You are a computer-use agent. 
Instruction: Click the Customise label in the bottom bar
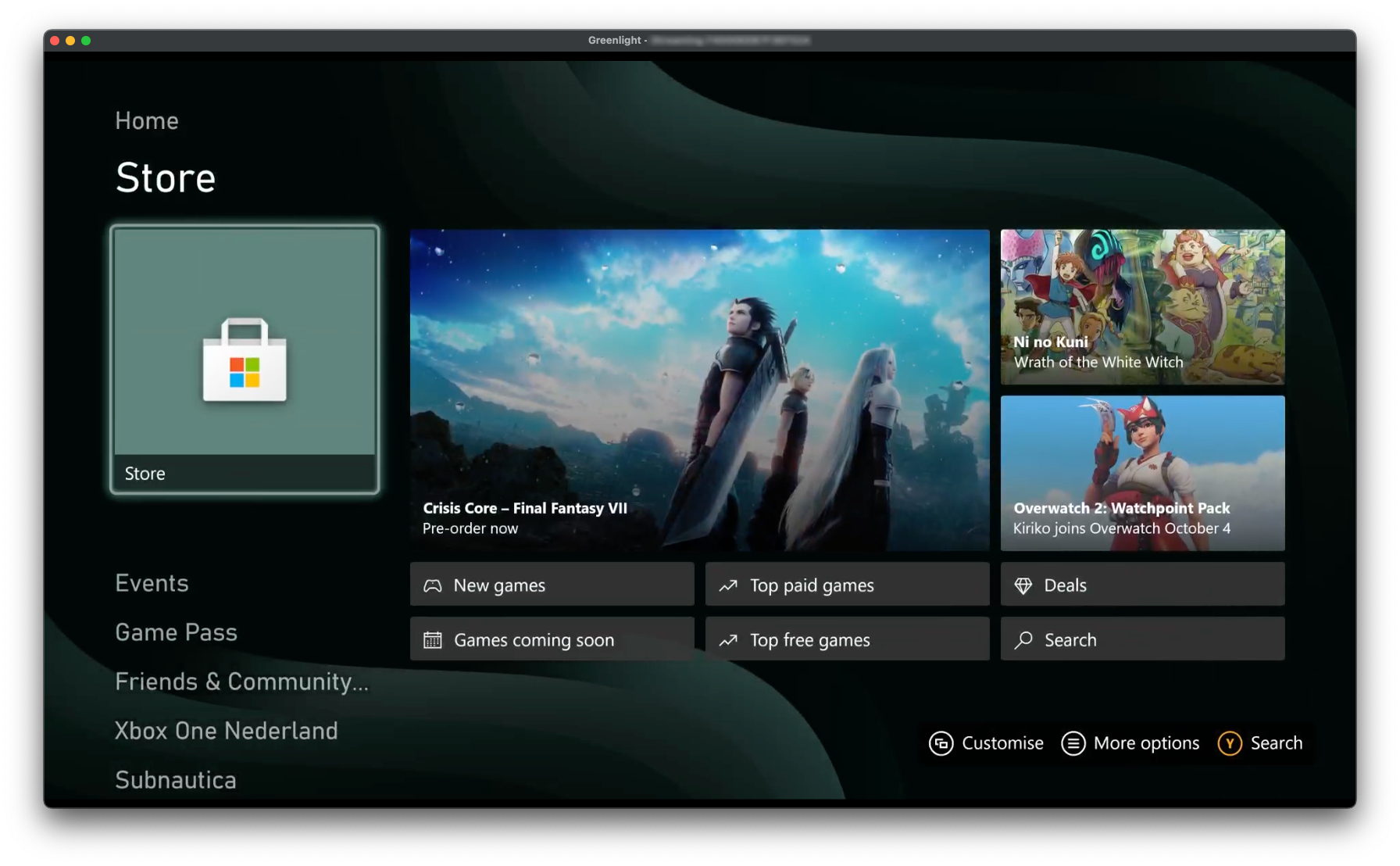(1002, 743)
